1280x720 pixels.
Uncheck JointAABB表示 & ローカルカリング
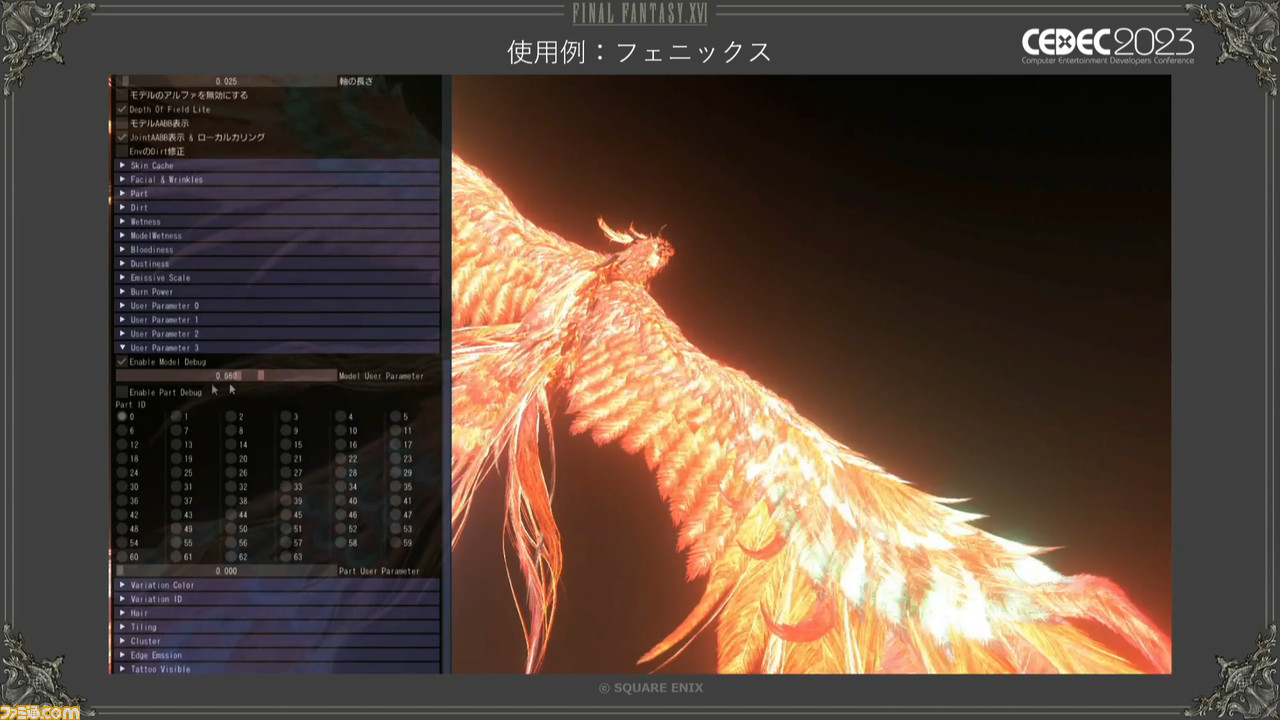pos(122,137)
